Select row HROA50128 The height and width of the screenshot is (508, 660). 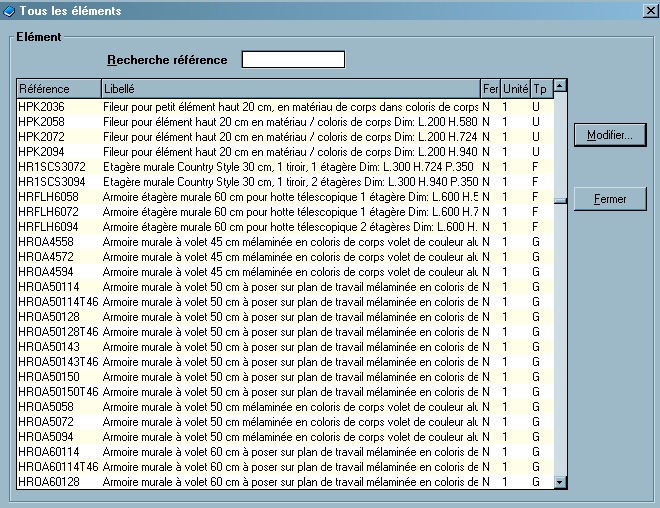tap(285, 317)
